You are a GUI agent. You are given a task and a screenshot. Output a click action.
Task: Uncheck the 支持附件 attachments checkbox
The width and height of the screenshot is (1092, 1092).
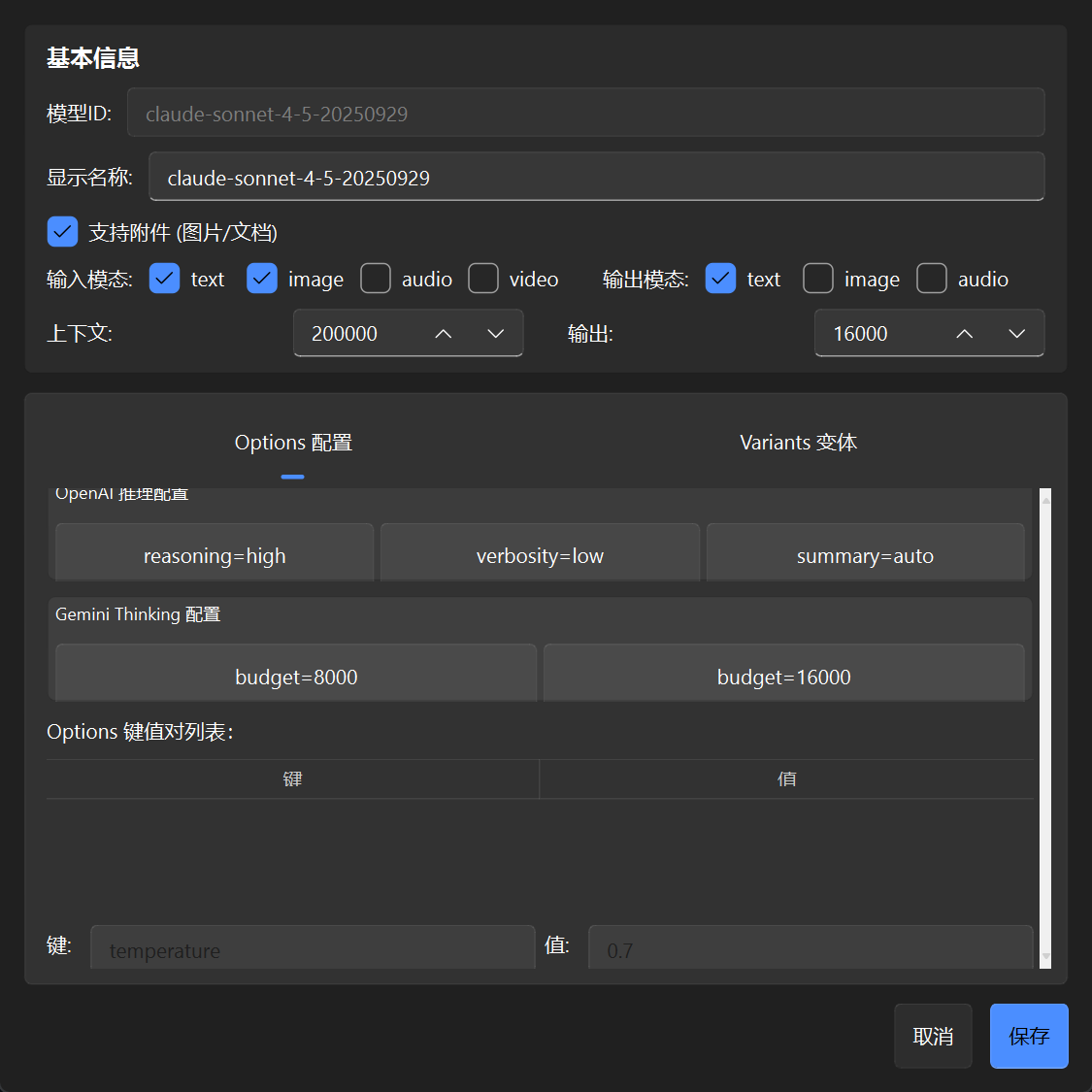pyautogui.click(x=62, y=232)
